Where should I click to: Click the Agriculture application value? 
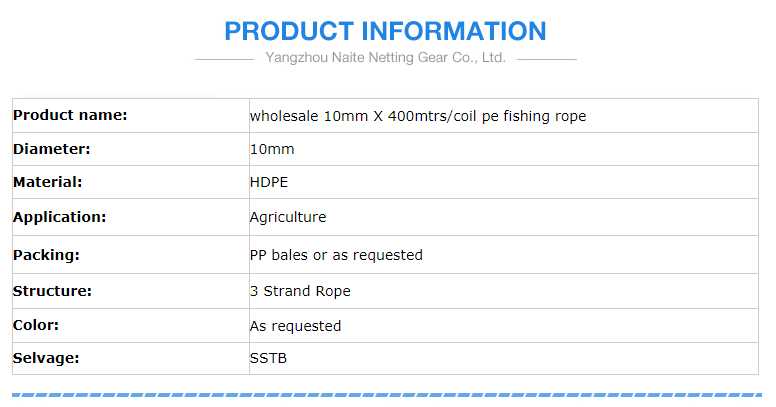pos(287,217)
